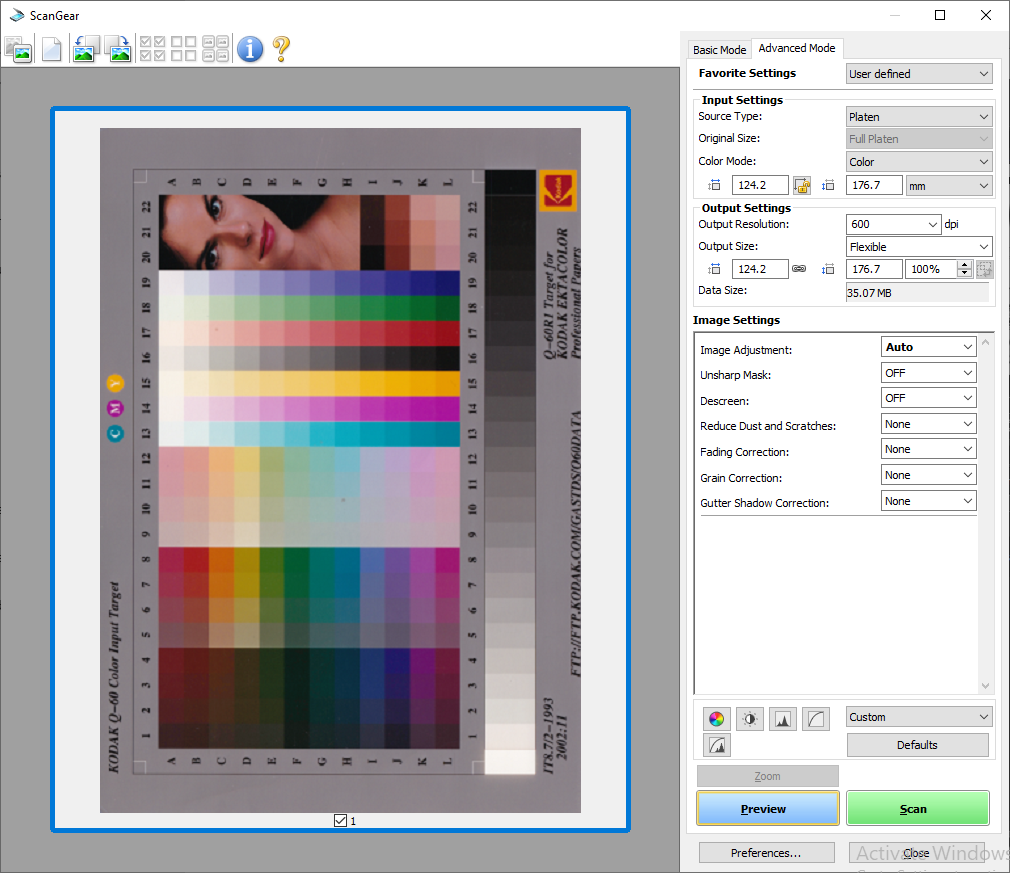Viewport: 1010px width, 873px height.
Task: Open the Output Size Flexible dropdown
Action: coord(919,247)
